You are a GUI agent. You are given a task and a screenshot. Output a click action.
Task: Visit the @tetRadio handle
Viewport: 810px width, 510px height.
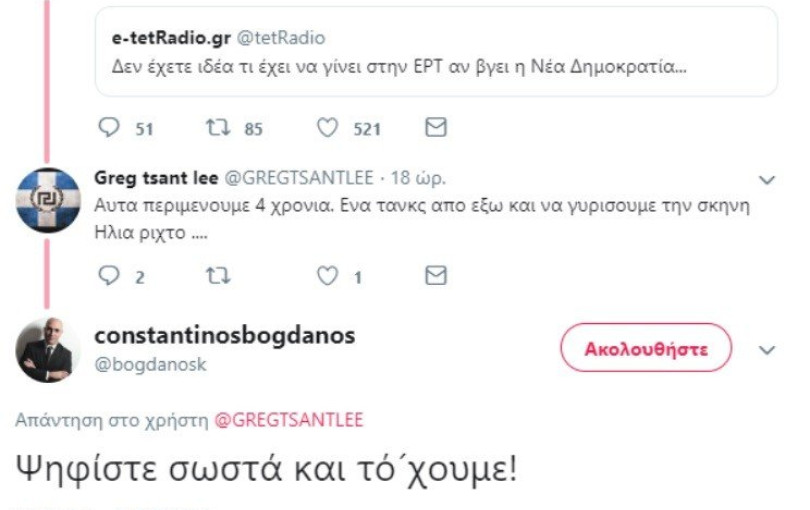click(280, 38)
